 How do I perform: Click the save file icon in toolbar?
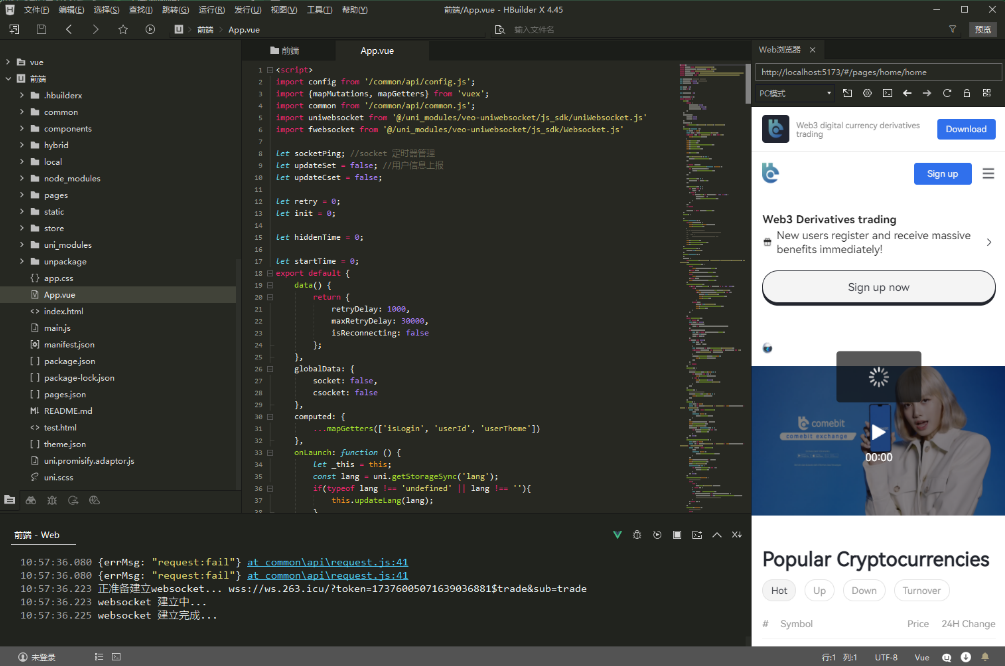click(41, 29)
